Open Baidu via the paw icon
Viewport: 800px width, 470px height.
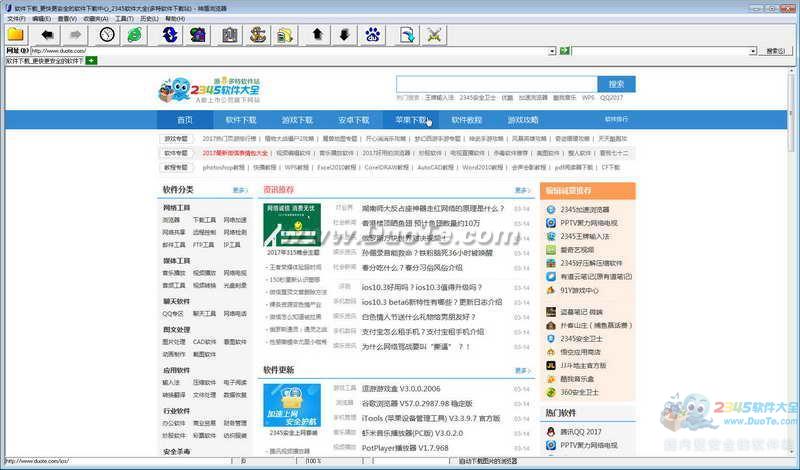point(372,35)
